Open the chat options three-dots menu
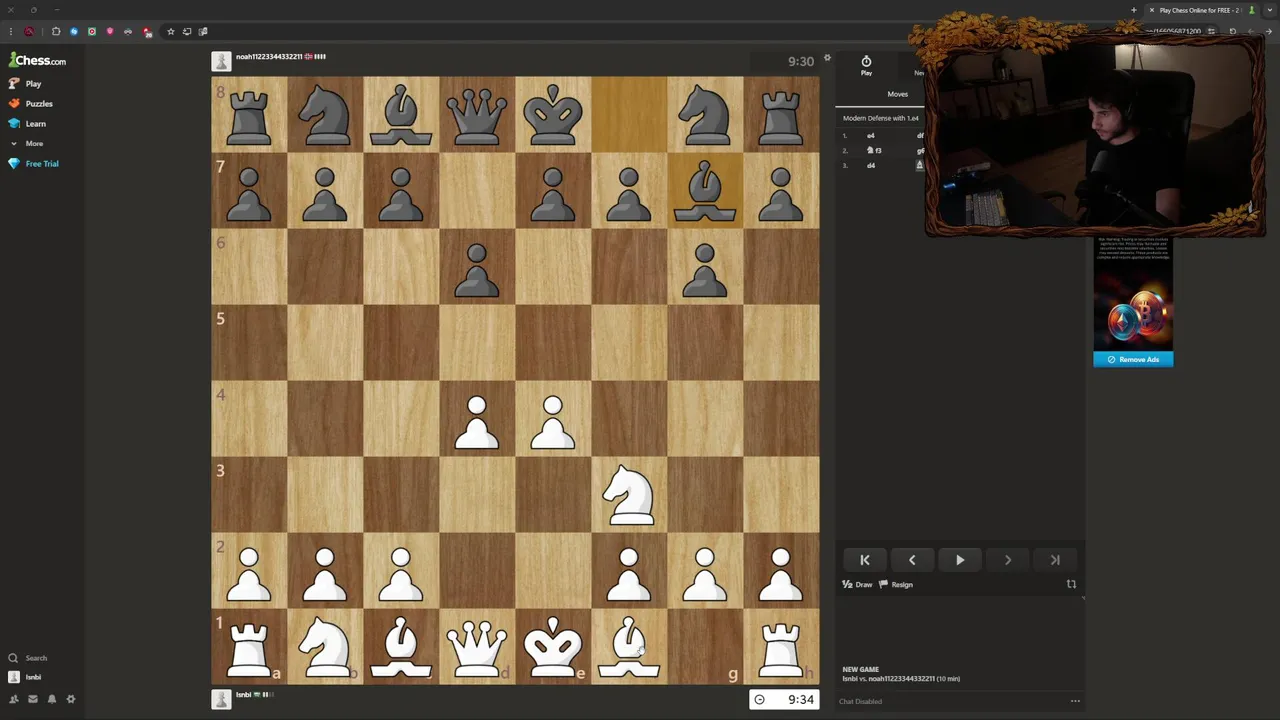 click(1075, 701)
